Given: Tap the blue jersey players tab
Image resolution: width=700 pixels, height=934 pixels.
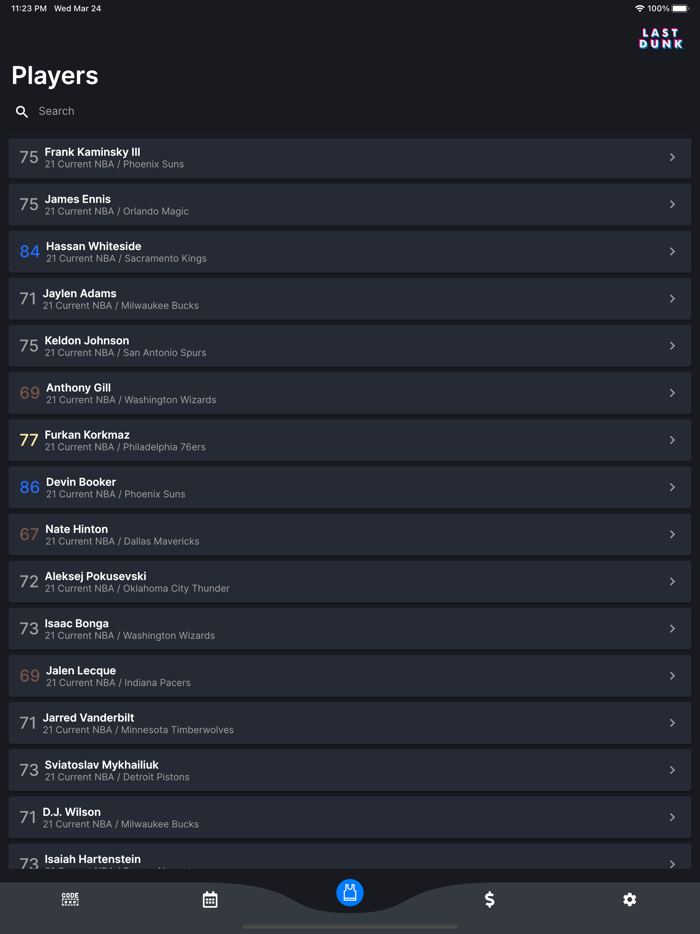Looking at the screenshot, I should coord(350,892).
